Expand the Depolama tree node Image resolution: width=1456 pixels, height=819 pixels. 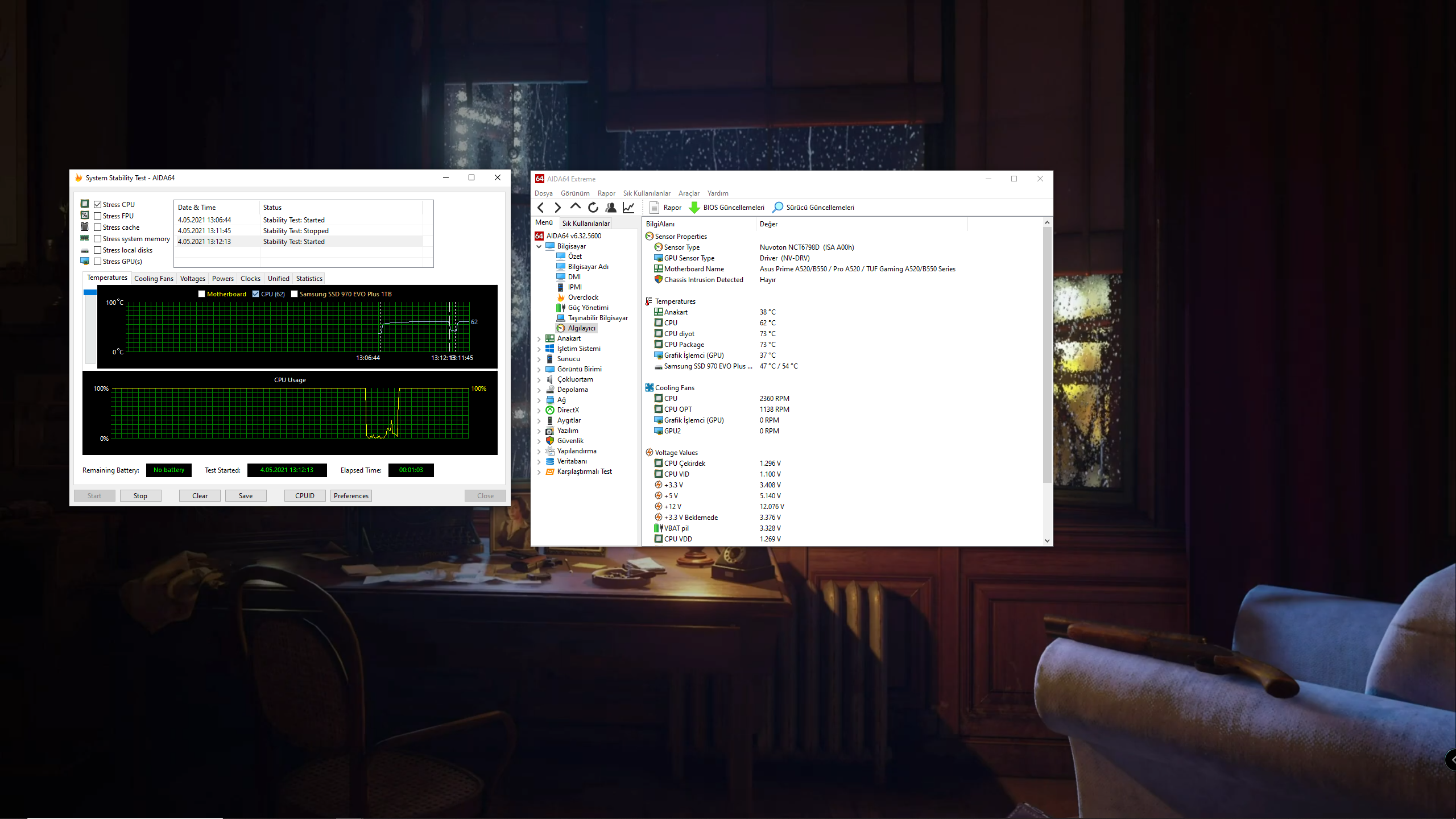coord(539,390)
